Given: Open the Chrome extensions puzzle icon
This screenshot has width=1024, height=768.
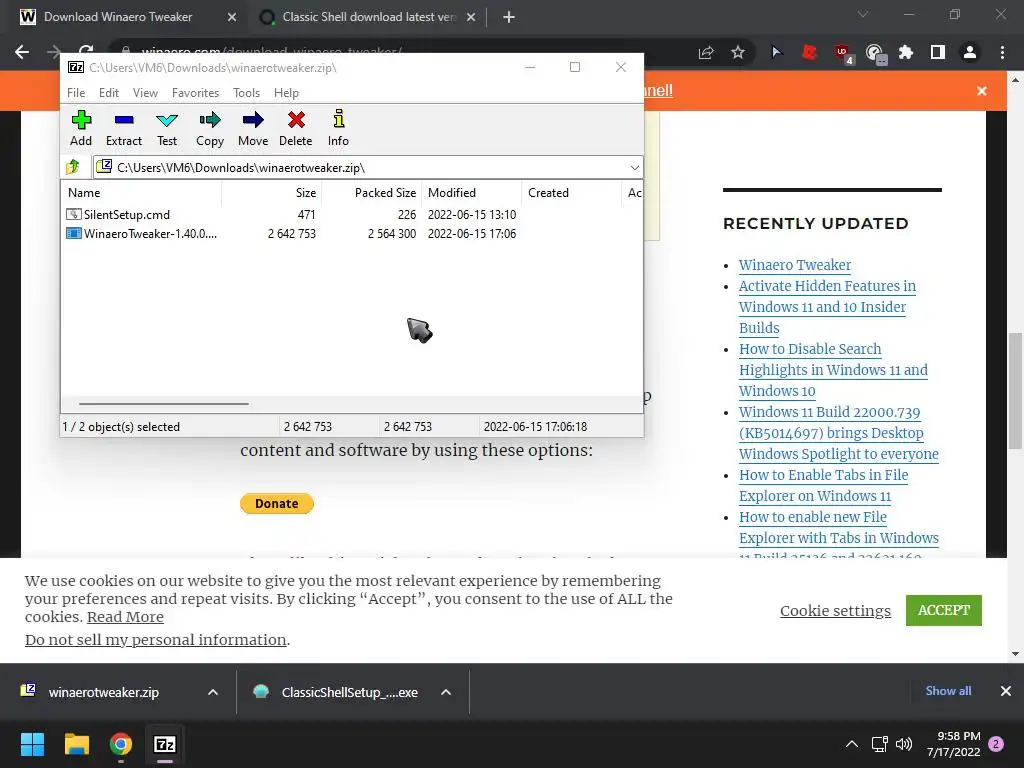Looking at the screenshot, I should point(906,52).
